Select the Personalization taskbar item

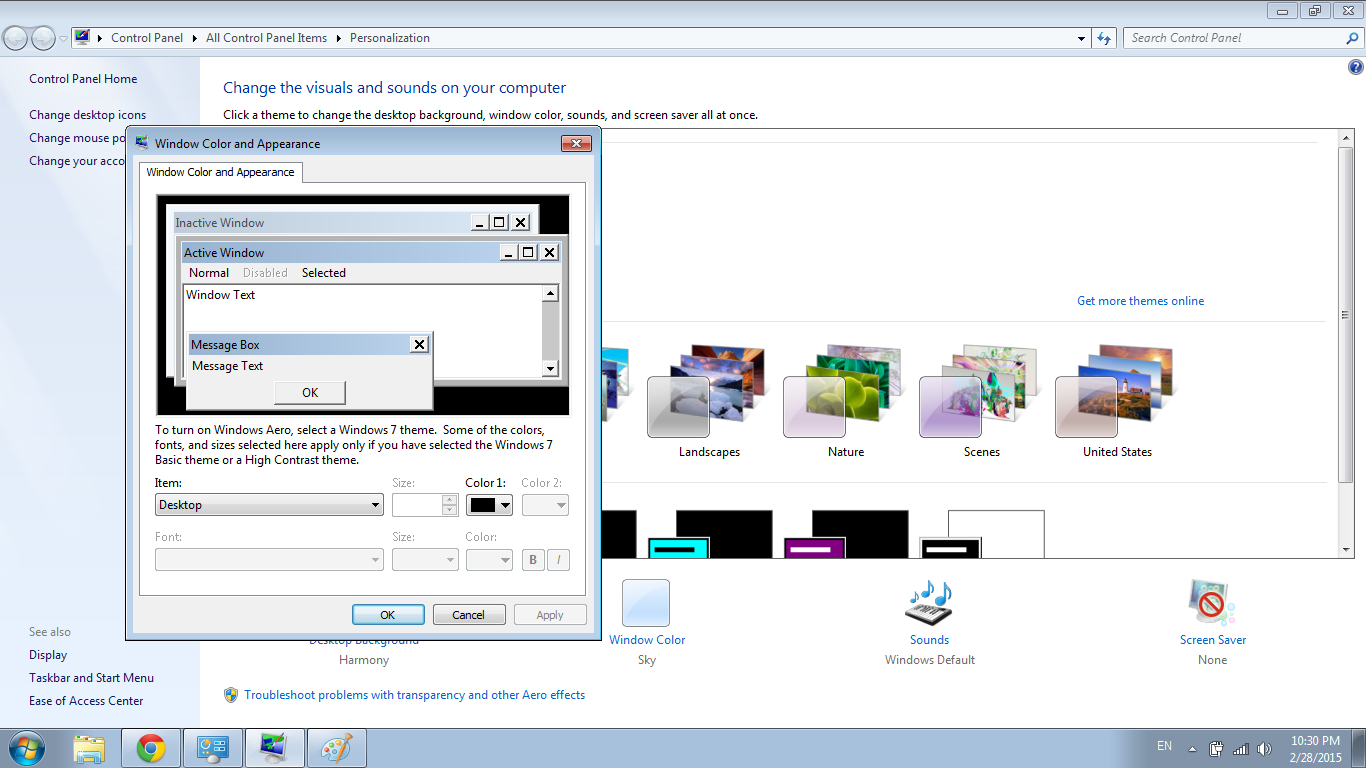[274, 748]
